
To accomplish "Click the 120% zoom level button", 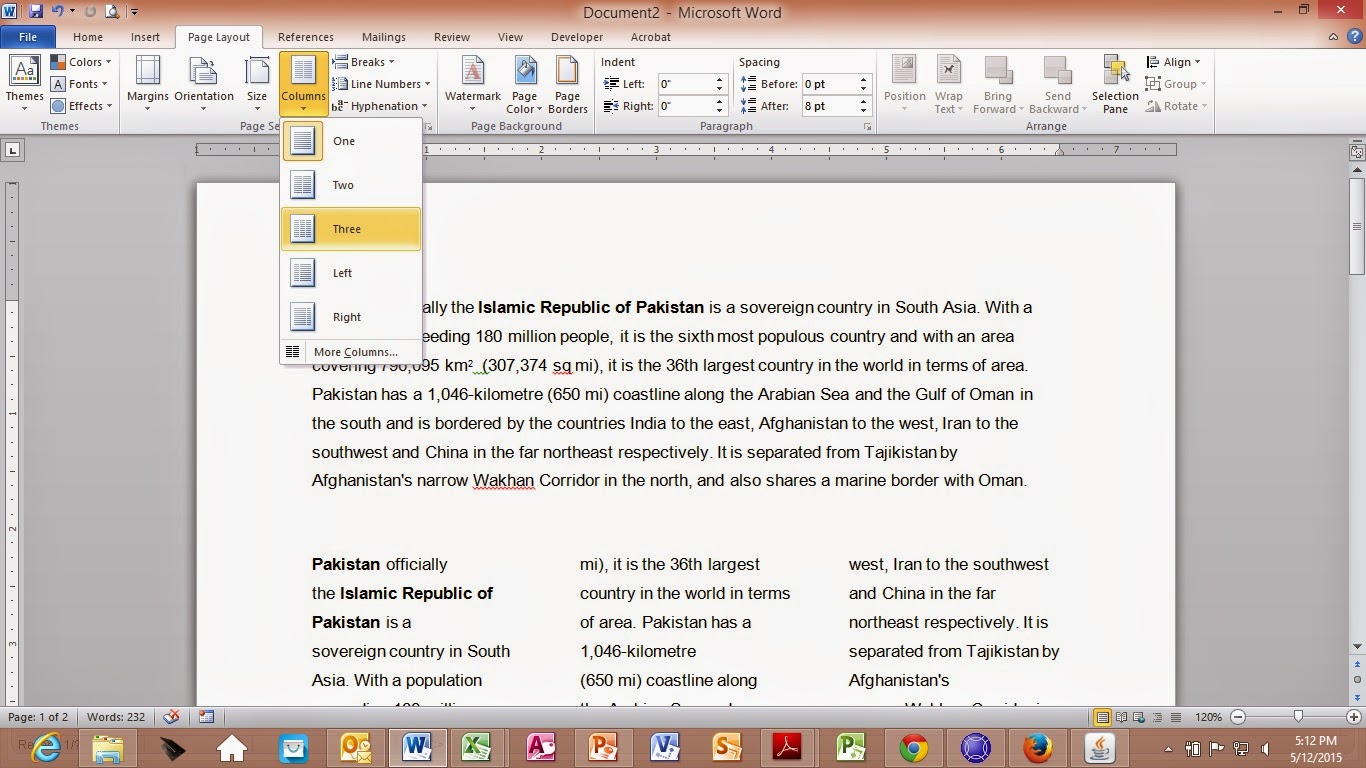I will (1208, 717).
